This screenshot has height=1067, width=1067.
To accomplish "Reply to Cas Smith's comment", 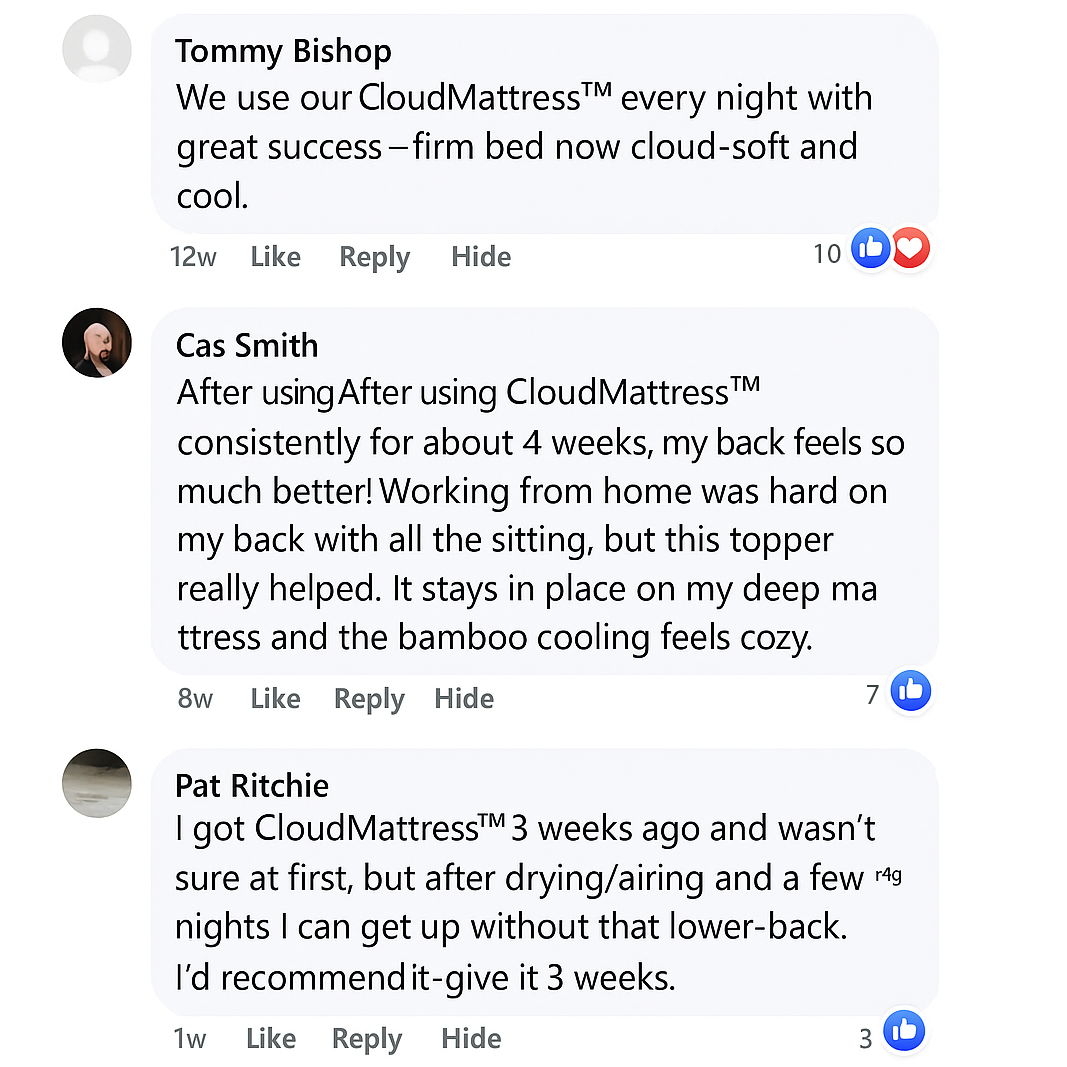I will [369, 698].
